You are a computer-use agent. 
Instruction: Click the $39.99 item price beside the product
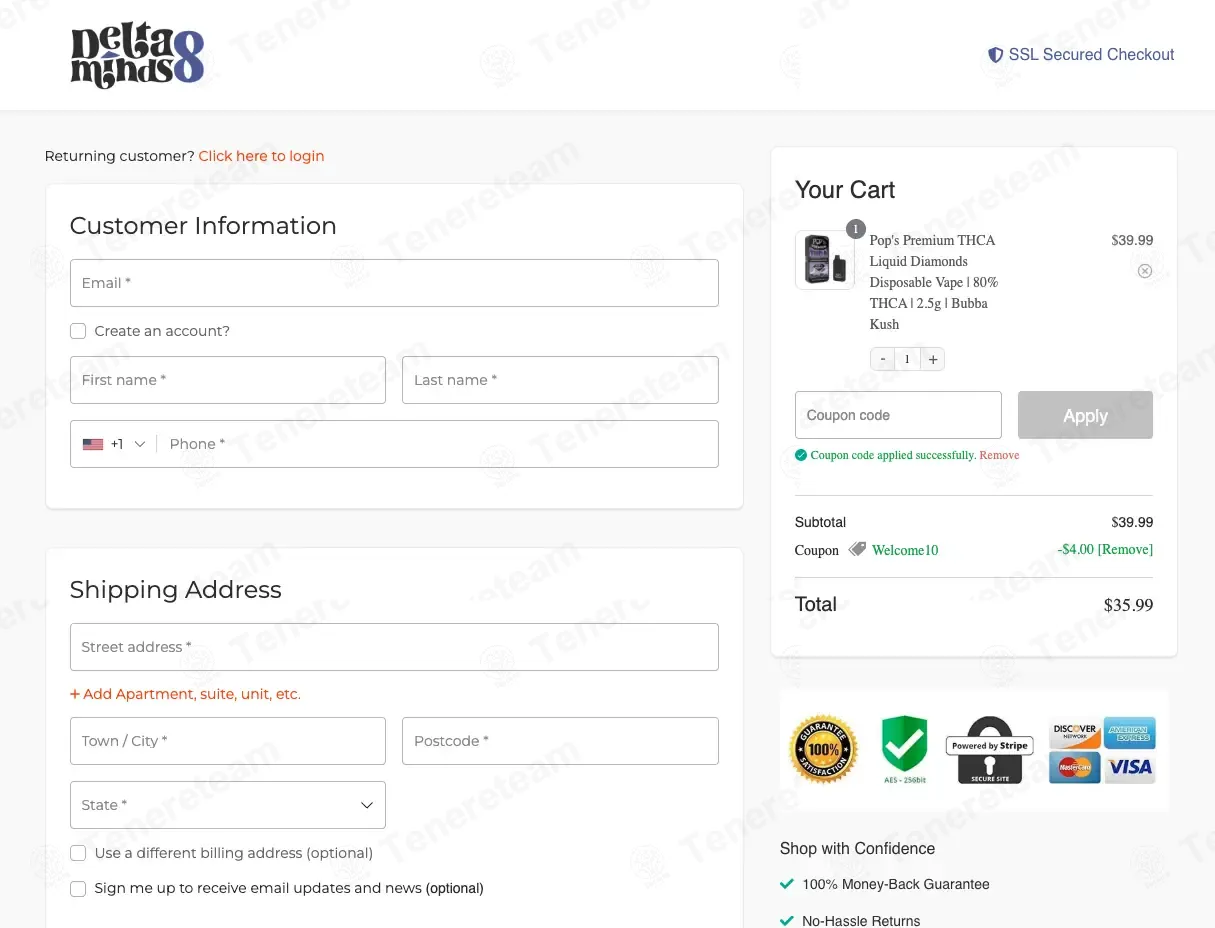[1132, 240]
